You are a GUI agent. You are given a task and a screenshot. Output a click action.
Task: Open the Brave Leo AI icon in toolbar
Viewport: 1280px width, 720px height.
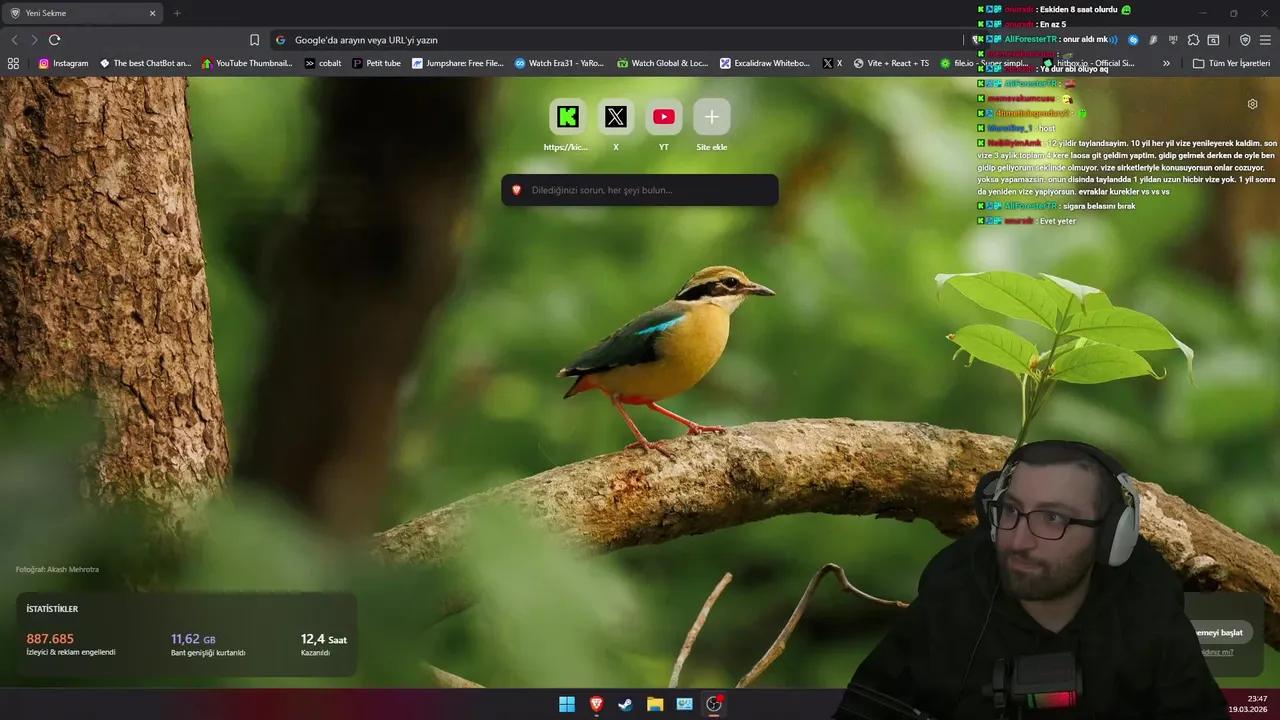coord(1133,40)
